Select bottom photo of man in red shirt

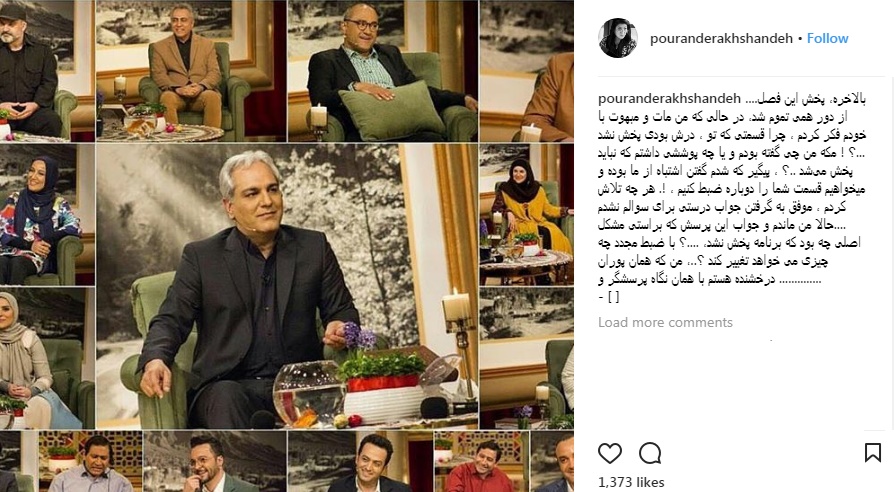click(482, 461)
